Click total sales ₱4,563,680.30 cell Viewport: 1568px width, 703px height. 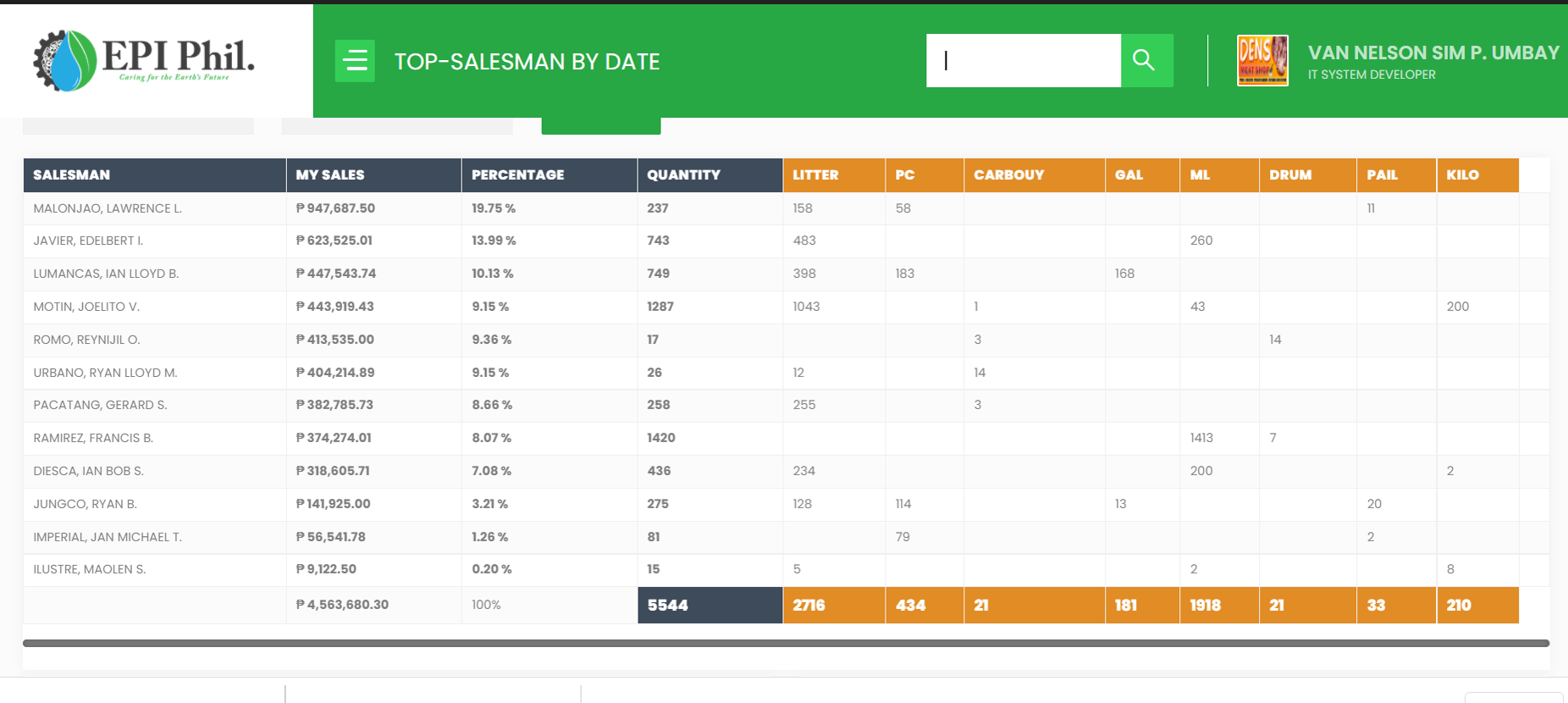(x=374, y=606)
